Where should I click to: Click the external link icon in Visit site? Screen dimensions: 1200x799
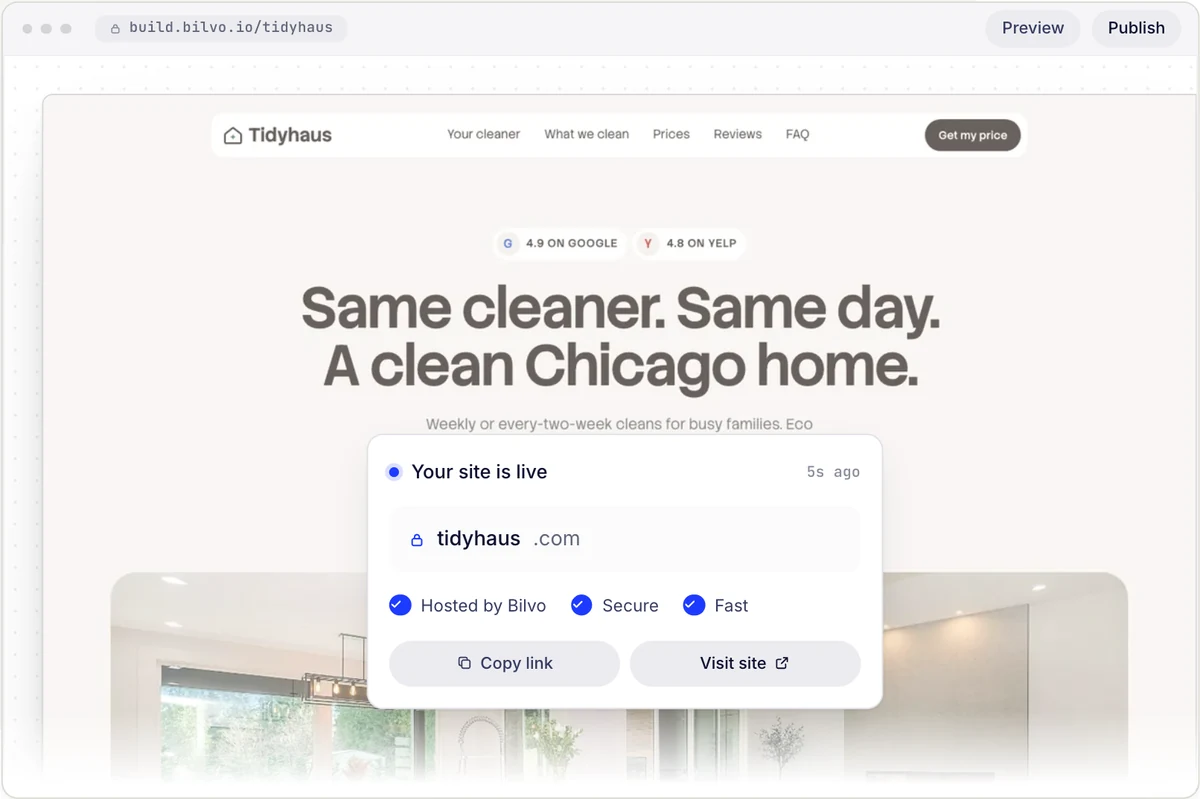coord(782,663)
